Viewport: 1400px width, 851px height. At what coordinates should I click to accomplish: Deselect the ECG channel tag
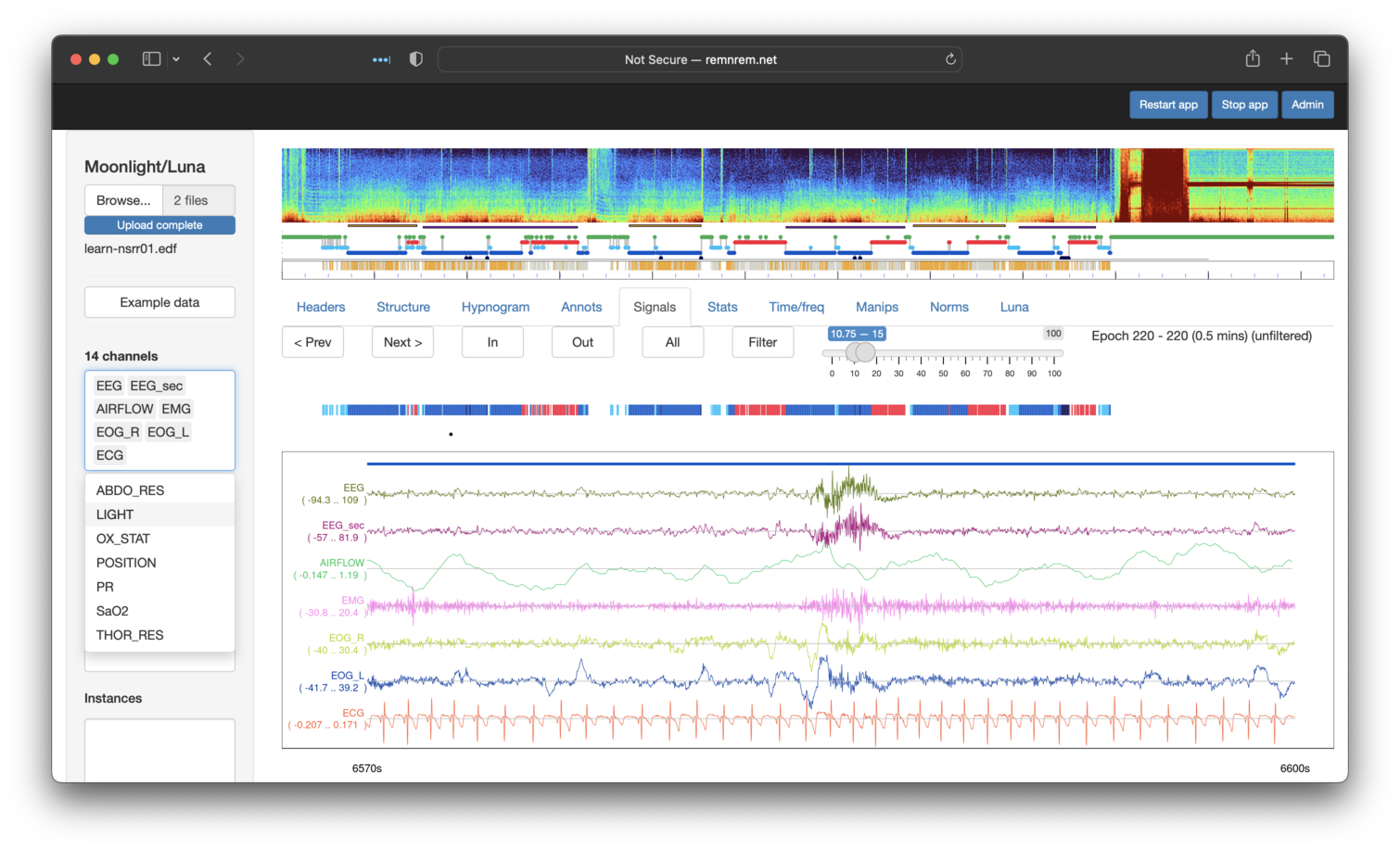109,455
